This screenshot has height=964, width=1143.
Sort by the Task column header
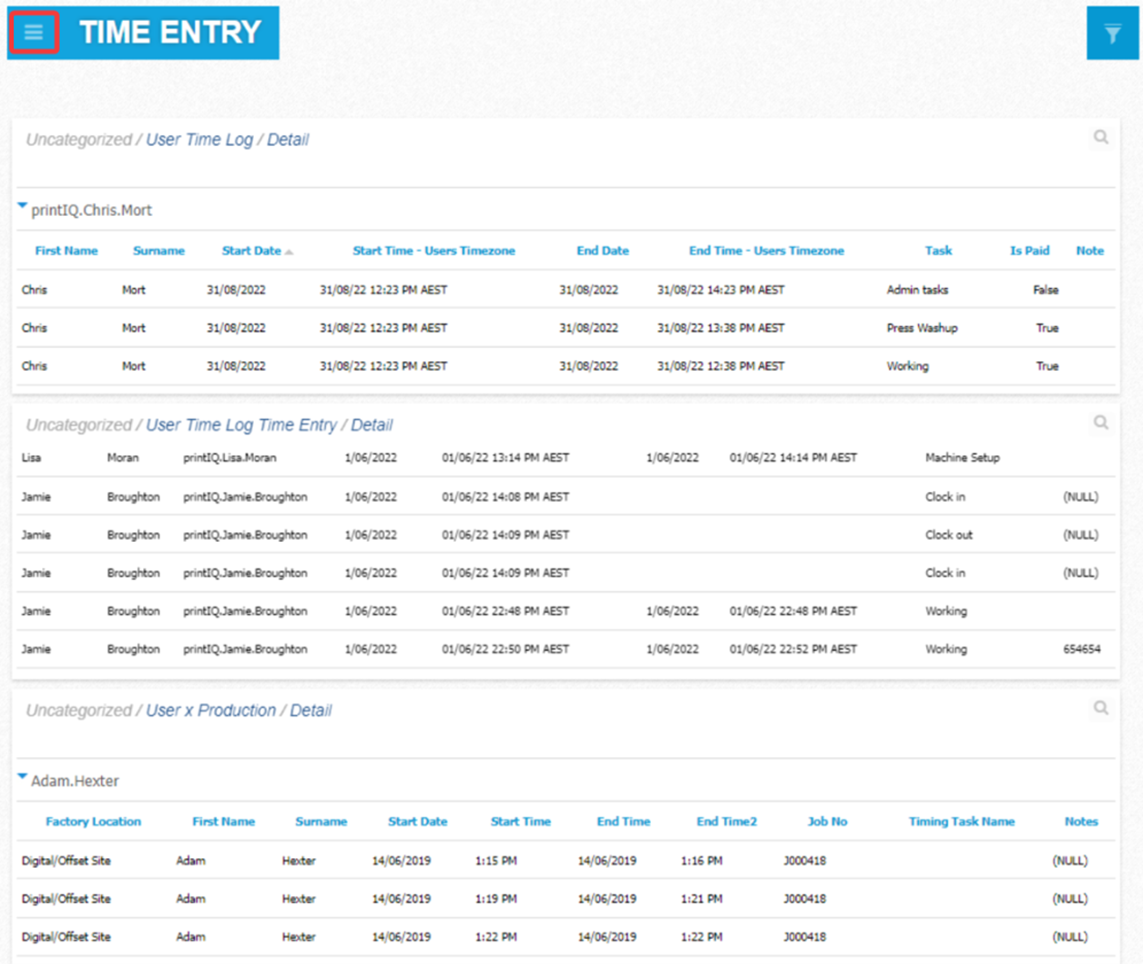click(x=938, y=251)
